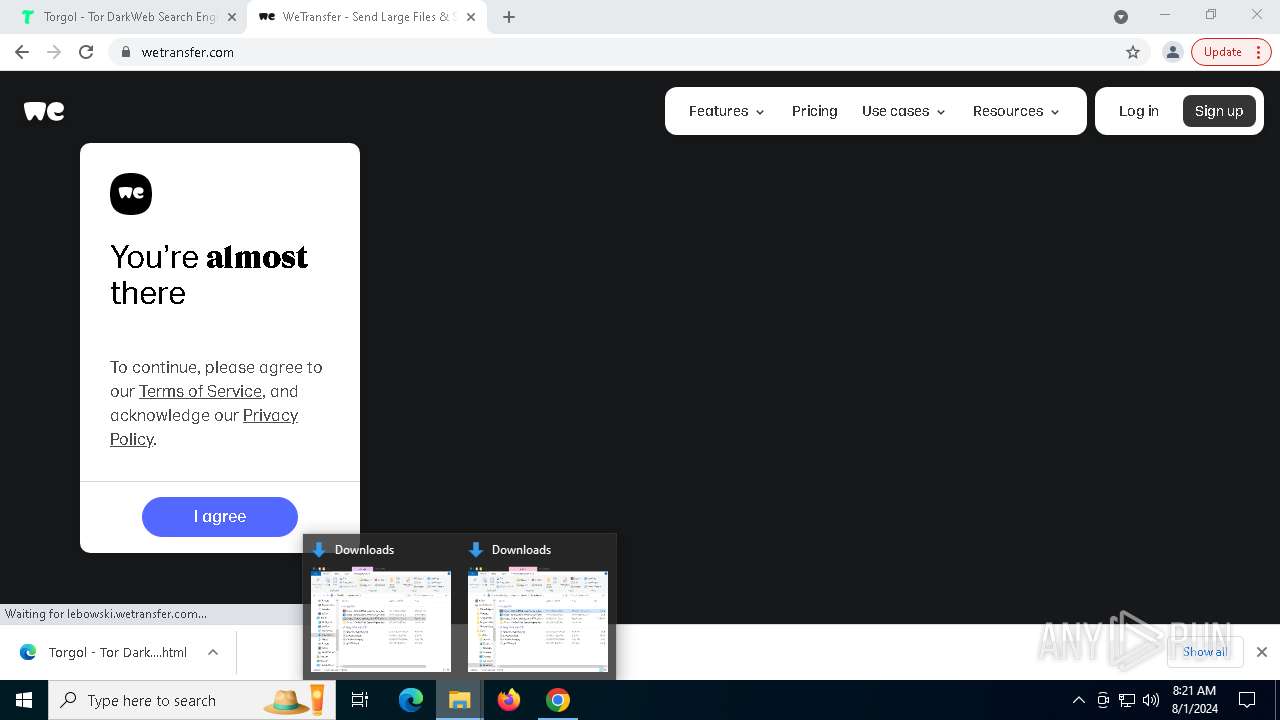
Task: Show hidden system tray icons
Action: pyautogui.click(x=1078, y=700)
